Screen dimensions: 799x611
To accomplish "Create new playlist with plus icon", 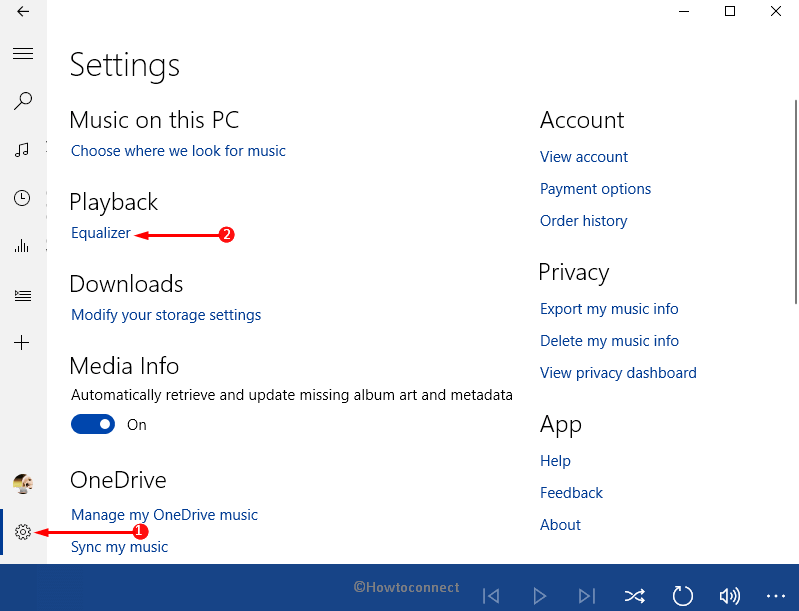I will tap(21, 342).
